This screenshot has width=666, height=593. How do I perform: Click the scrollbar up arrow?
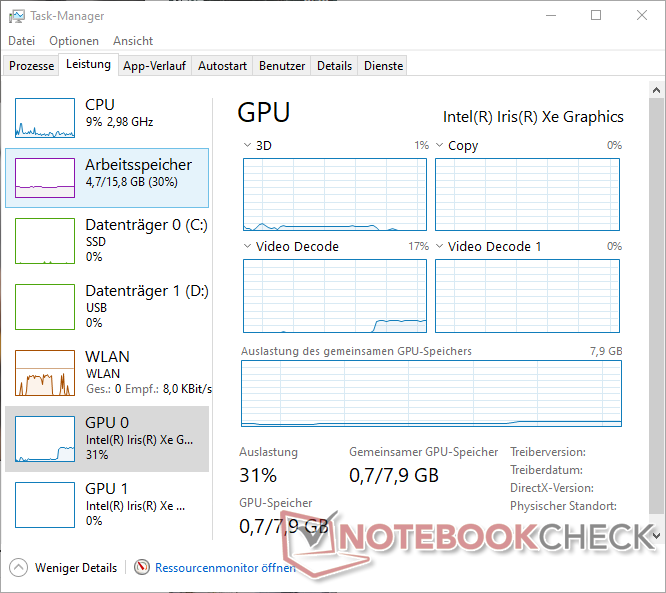(x=657, y=90)
